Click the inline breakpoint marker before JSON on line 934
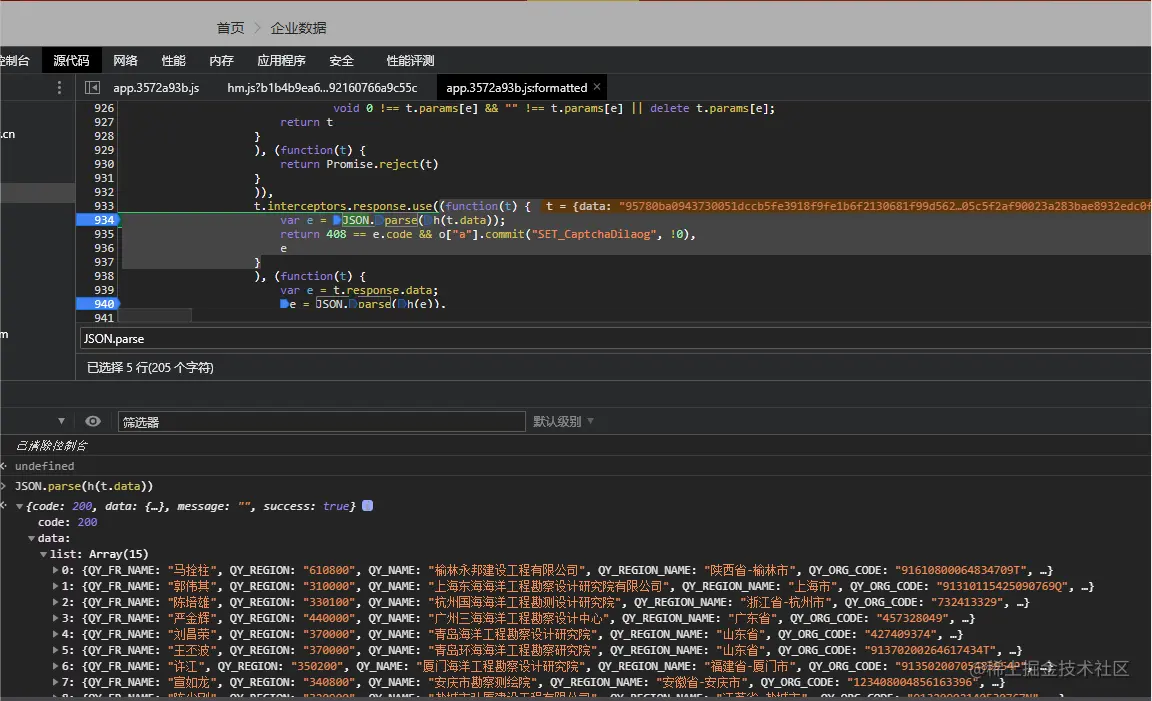 point(337,220)
